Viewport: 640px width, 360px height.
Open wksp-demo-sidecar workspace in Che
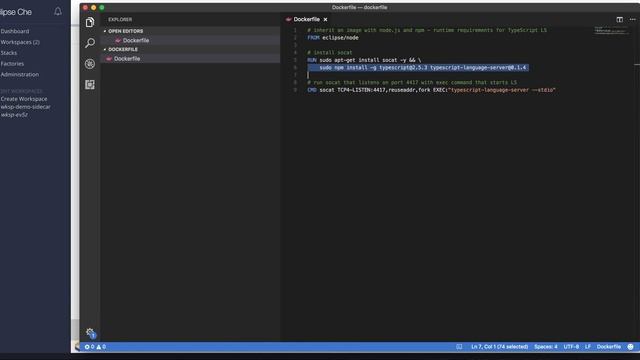pyautogui.click(x=25, y=107)
